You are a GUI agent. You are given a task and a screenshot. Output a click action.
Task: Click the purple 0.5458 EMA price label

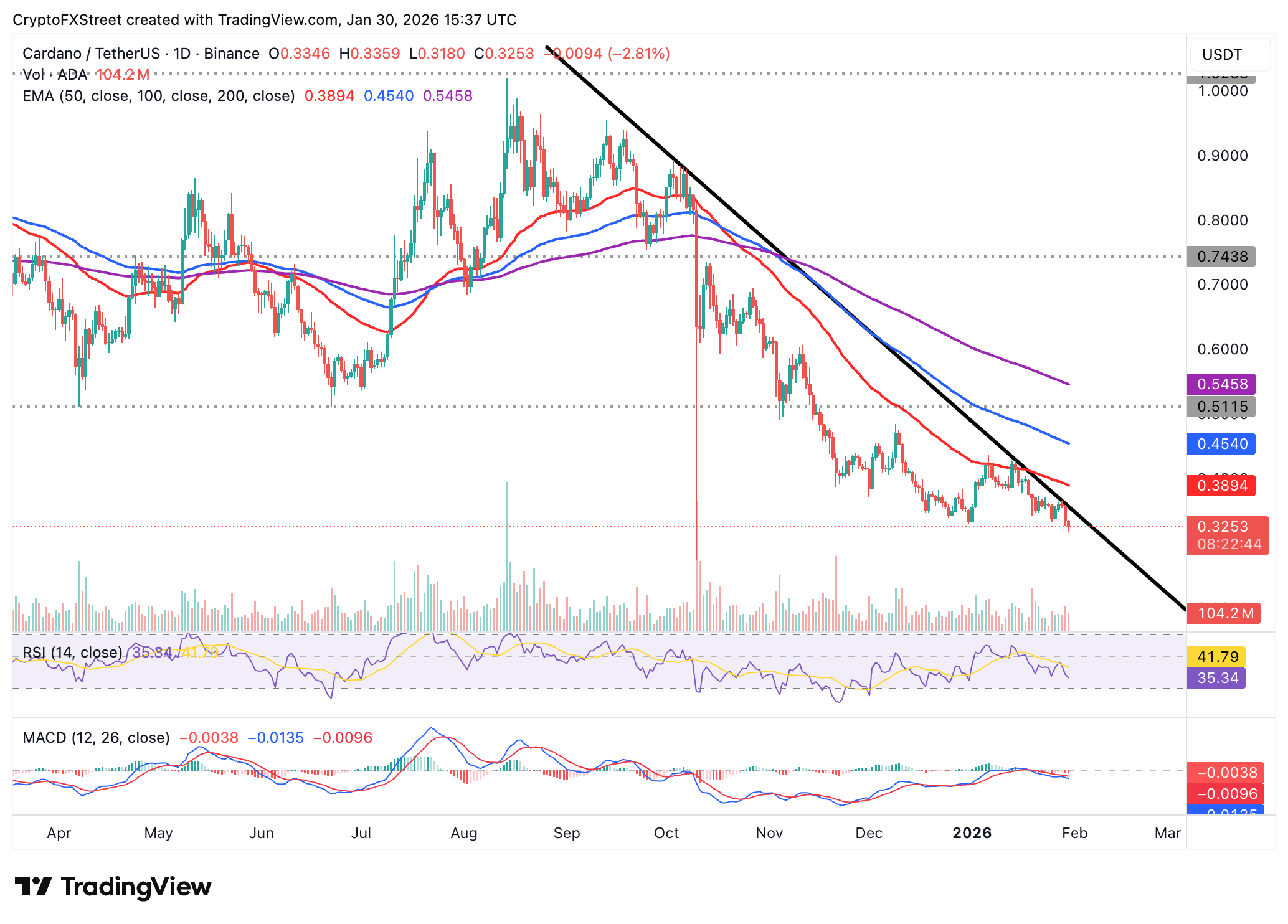click(1221, 384)
